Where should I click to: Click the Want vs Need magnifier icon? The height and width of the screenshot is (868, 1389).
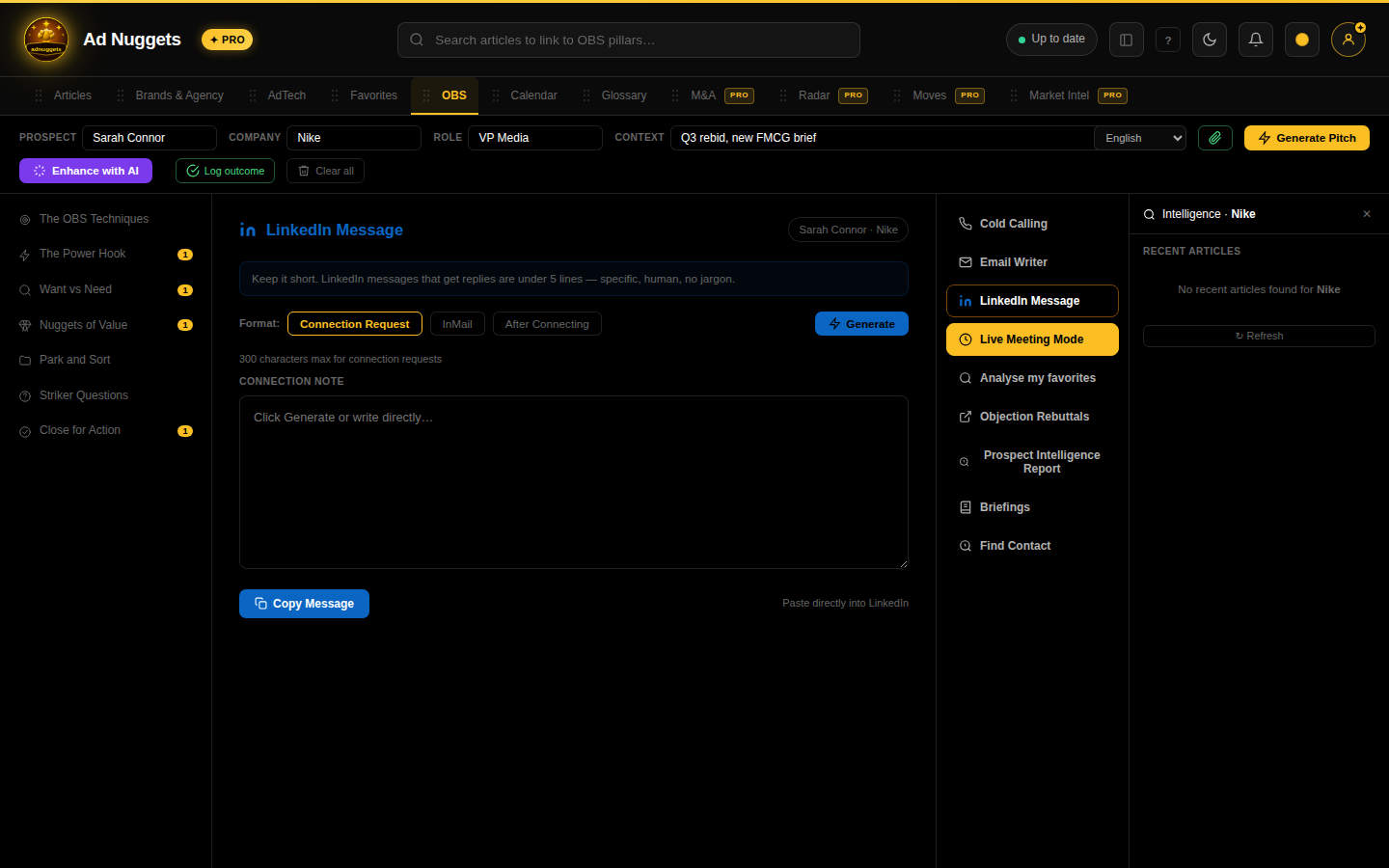coord(25,290)
